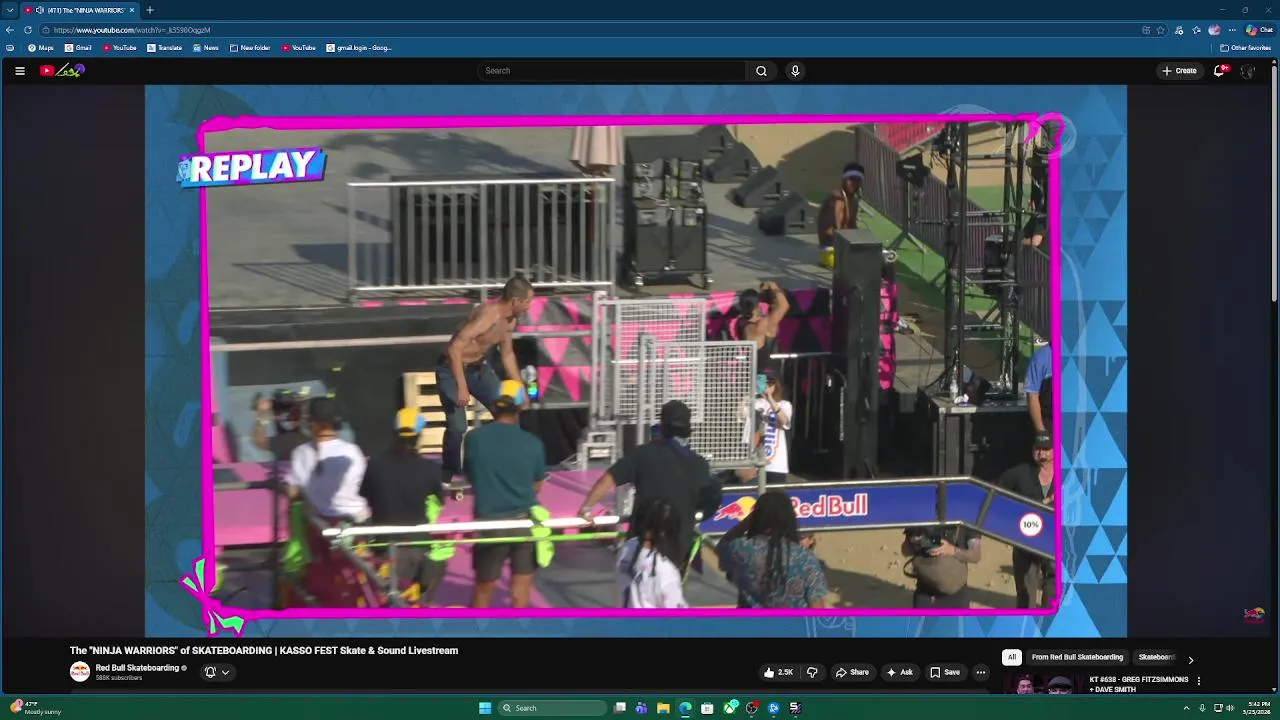Open Microsoft Edge from the taskbar
1280x720 pixels.
click(x=685, y=708)
